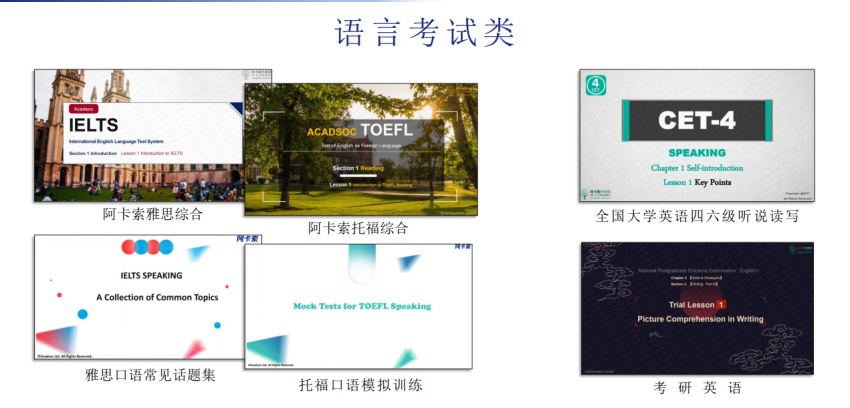The width and height of the screenshot is (850, 408).
Task: Click the teal triangle at TOEFL Speaking slide bottom-left
Action: 268,348
